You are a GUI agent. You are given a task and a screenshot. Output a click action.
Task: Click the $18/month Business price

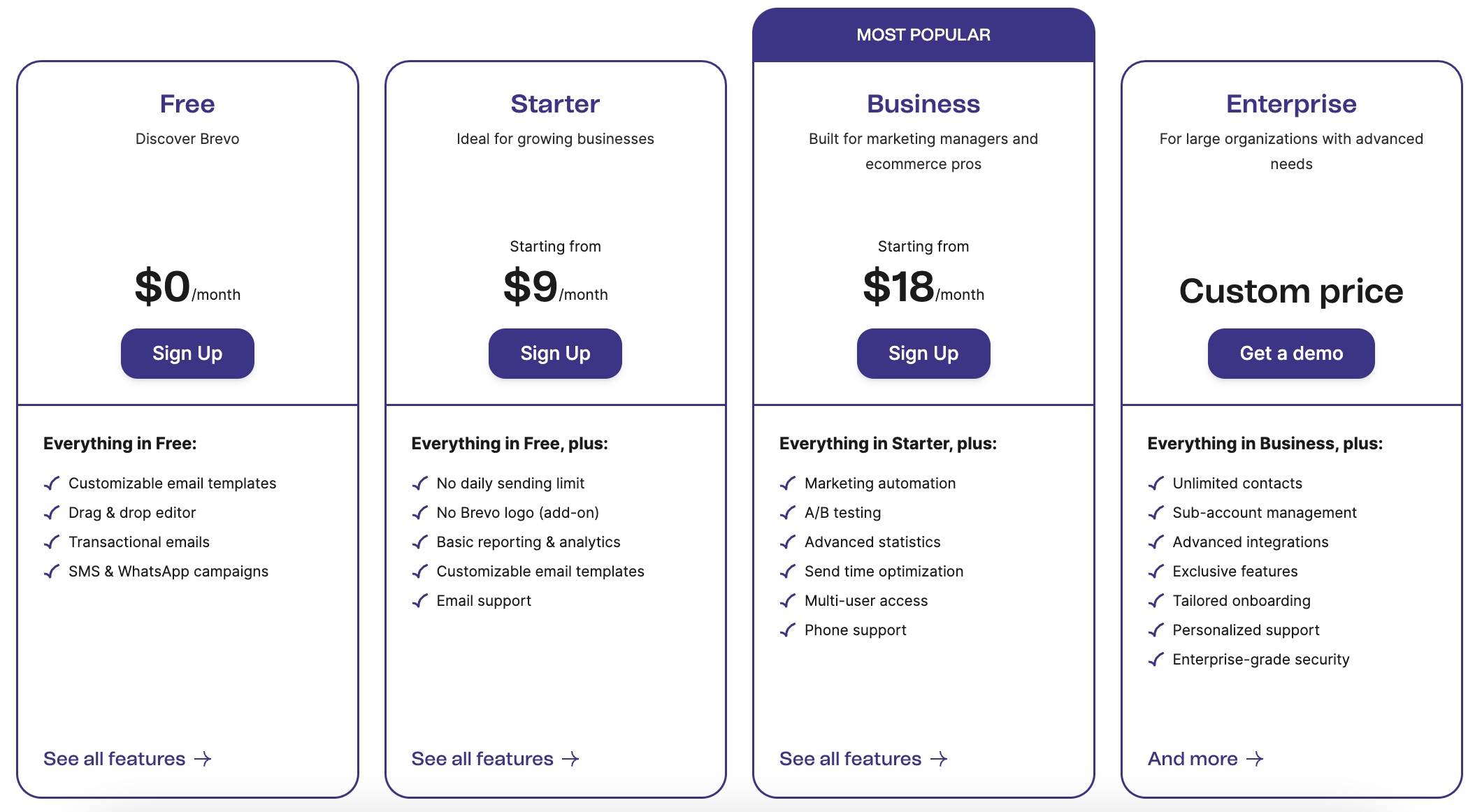pos(923,287)
